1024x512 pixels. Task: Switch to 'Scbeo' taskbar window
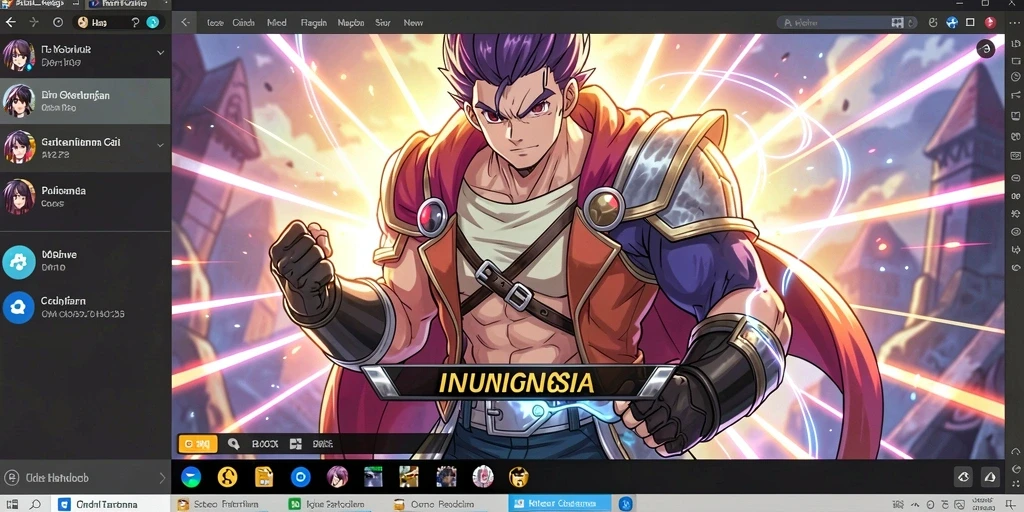[x=227, y=504]
